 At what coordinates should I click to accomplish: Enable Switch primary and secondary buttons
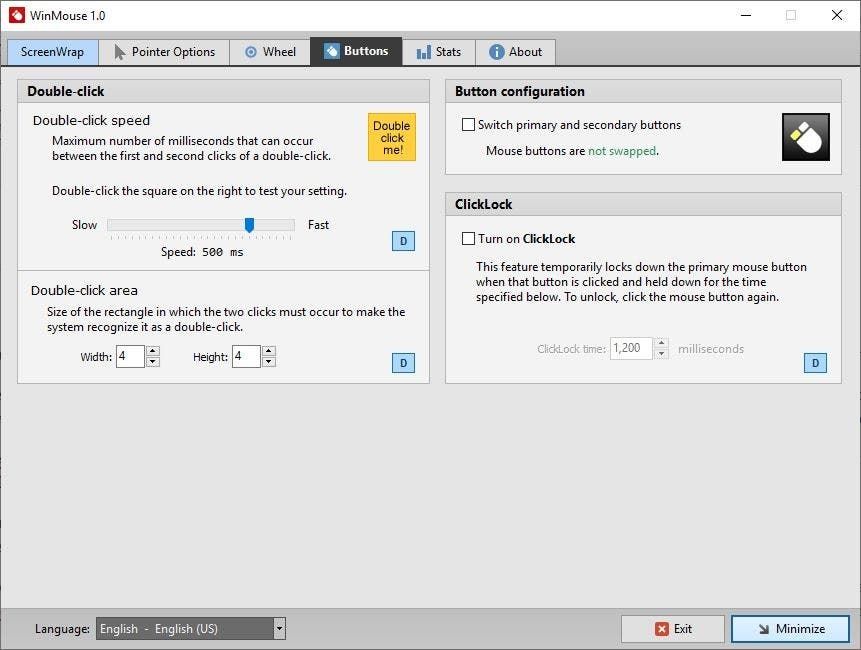click(468, 125)
